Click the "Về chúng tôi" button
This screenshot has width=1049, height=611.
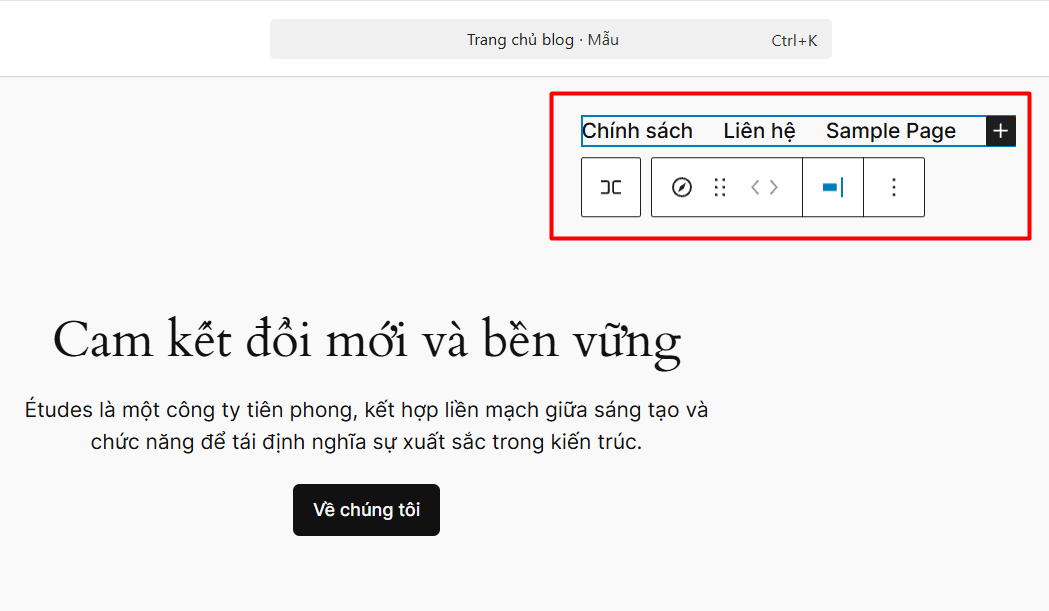pyautogui.click(x=366, y=510)
